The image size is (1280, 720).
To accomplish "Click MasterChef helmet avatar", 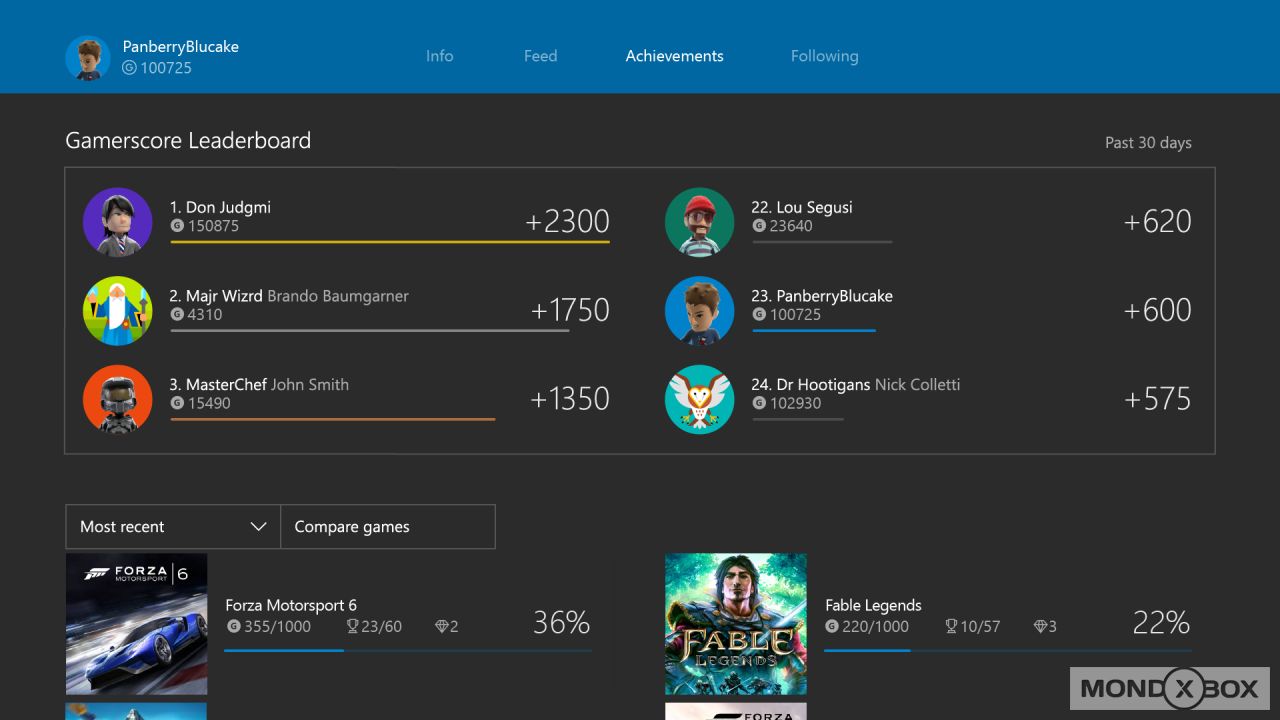I will pyautogui.click(x=118, y=399).
